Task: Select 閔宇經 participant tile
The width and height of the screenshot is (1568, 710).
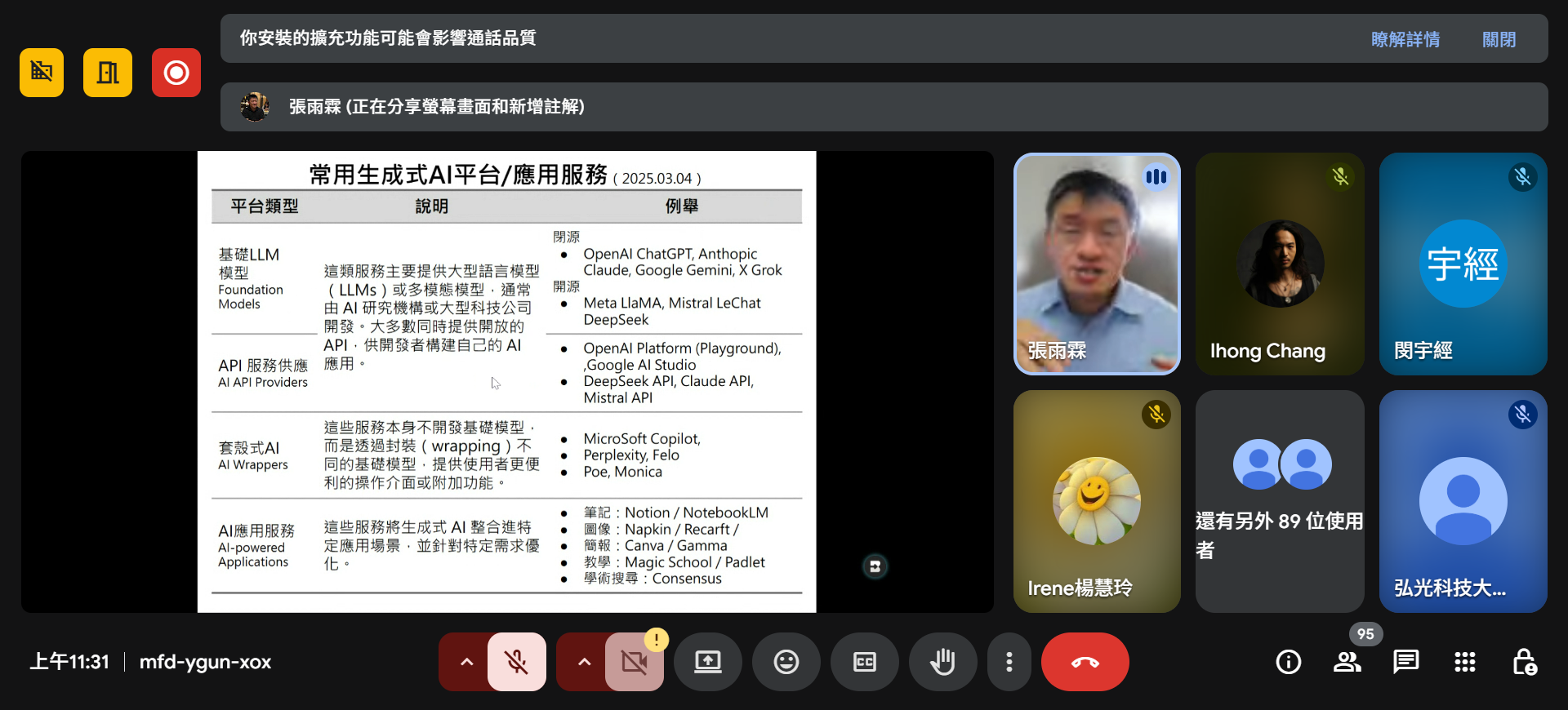Action: point(1463,264)
